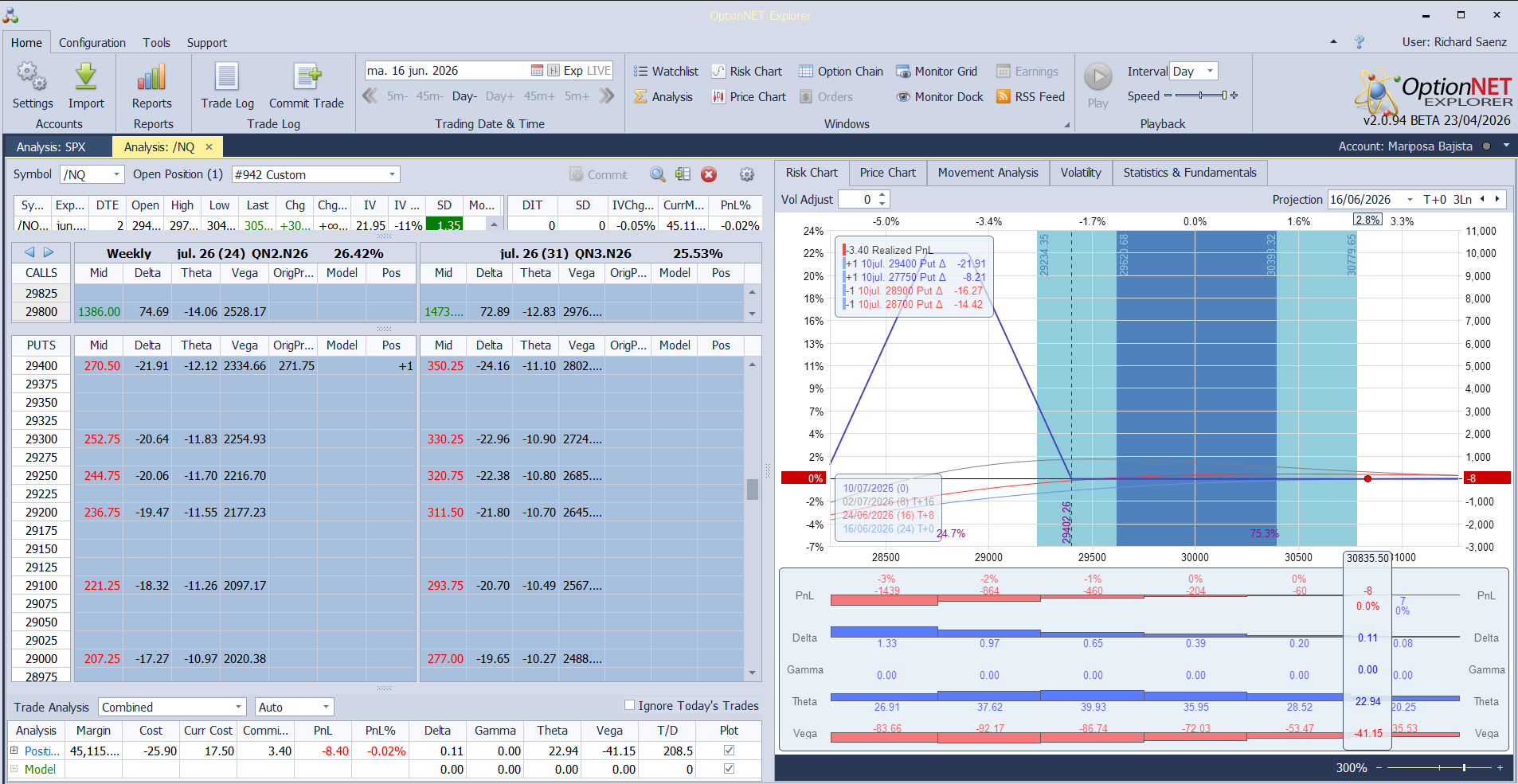Click the T+0 projection button
The height and width of the screenshot is (784, 1518).
[x=1435, y=200]
